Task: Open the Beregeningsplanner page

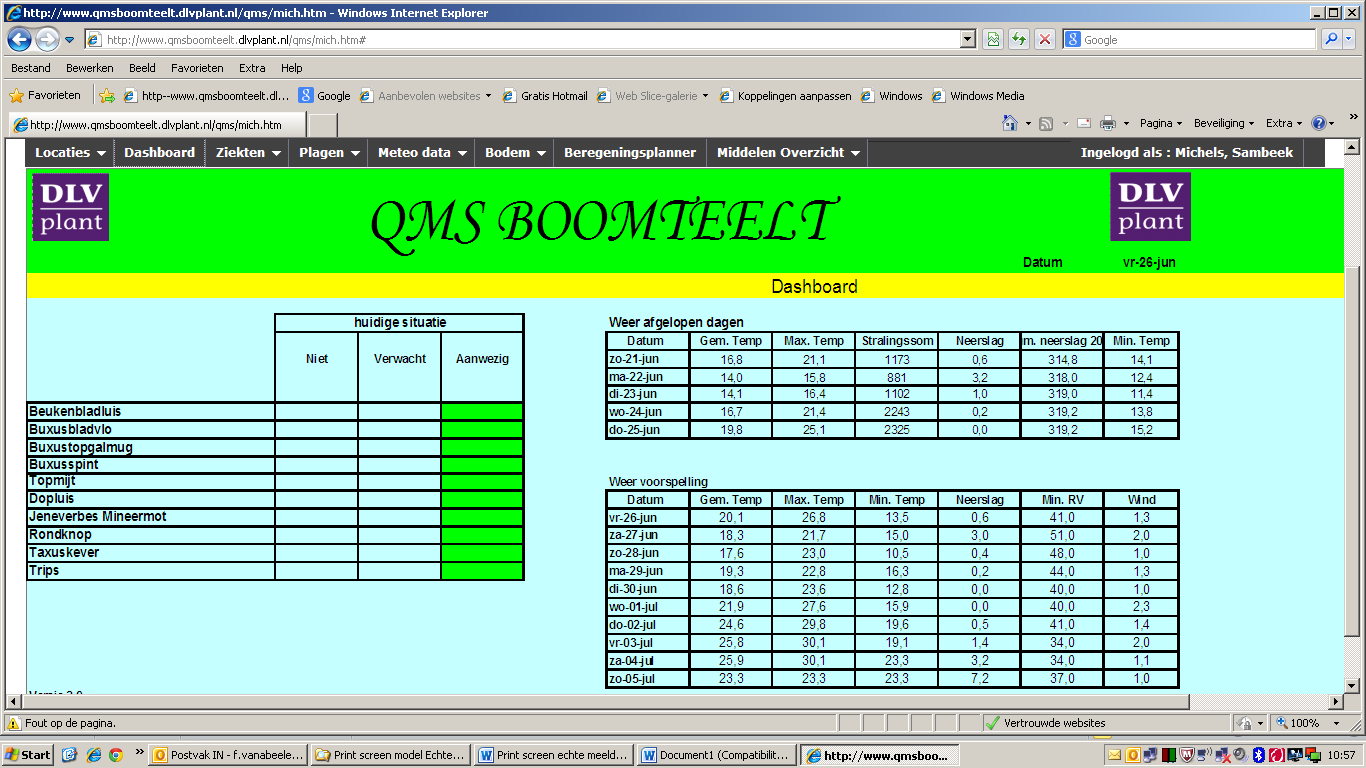Action: (630, 153)
